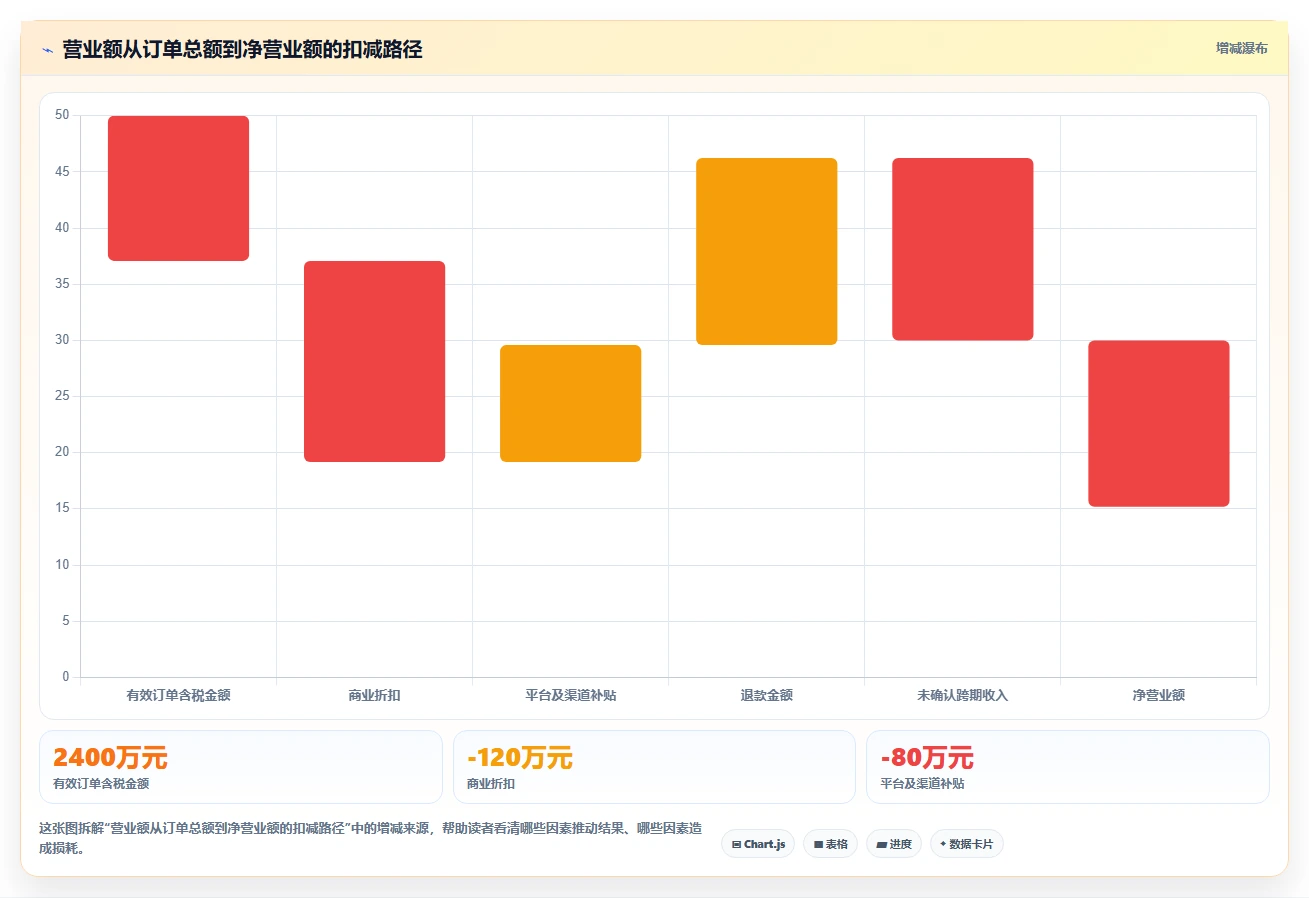Click the 进度 tag chip
Viewport: 1309px width, 898px height.
(x=893, y=844)
